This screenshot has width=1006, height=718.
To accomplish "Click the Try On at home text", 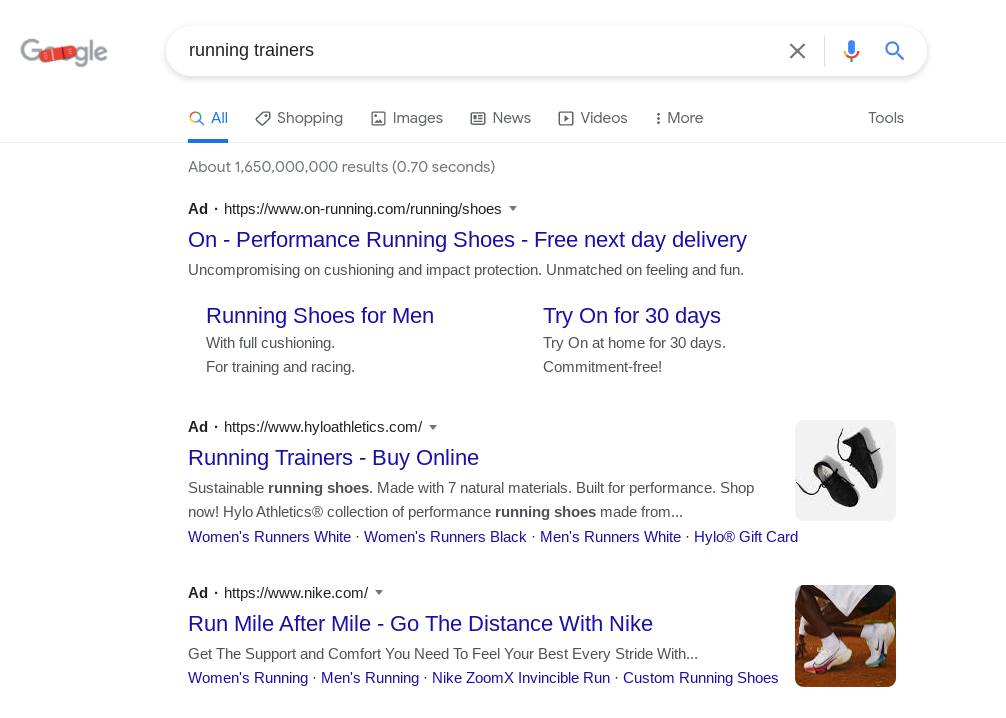I will pos(635,343).
